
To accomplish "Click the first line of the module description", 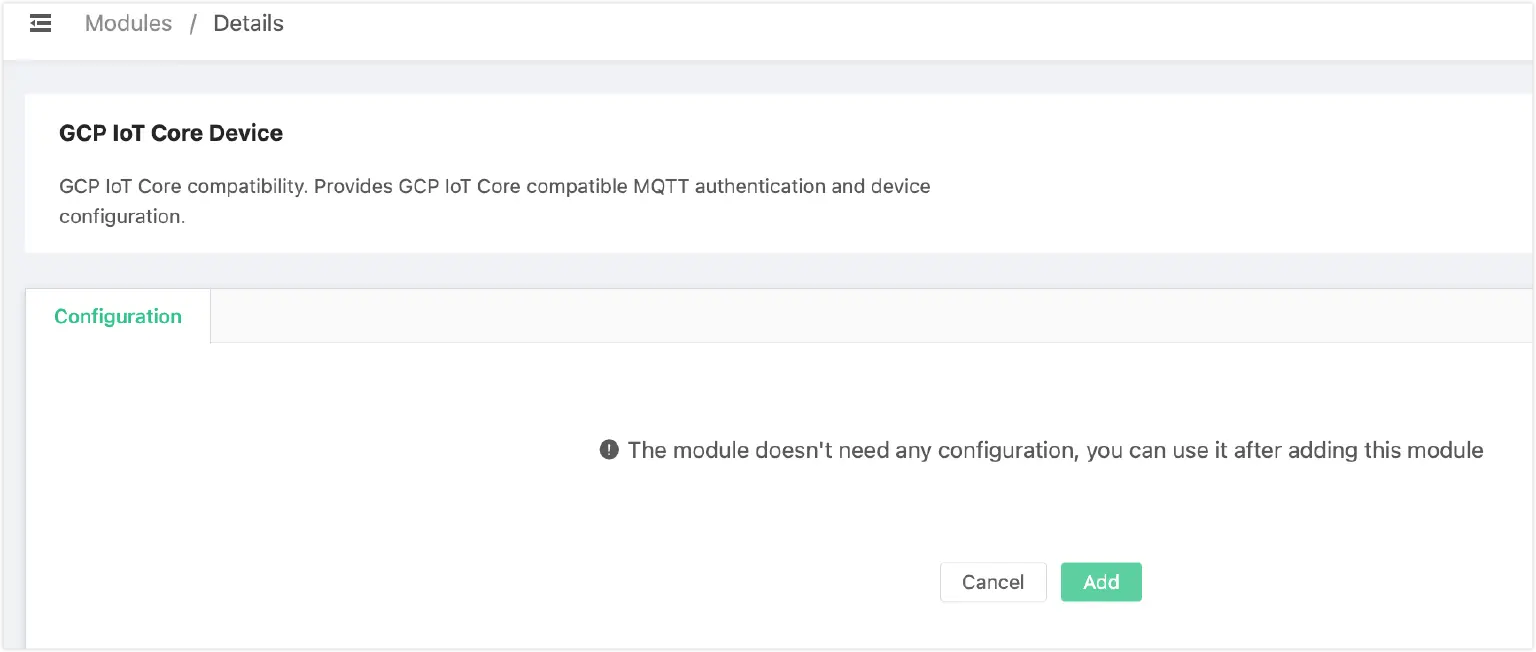I will click(494, 187).
